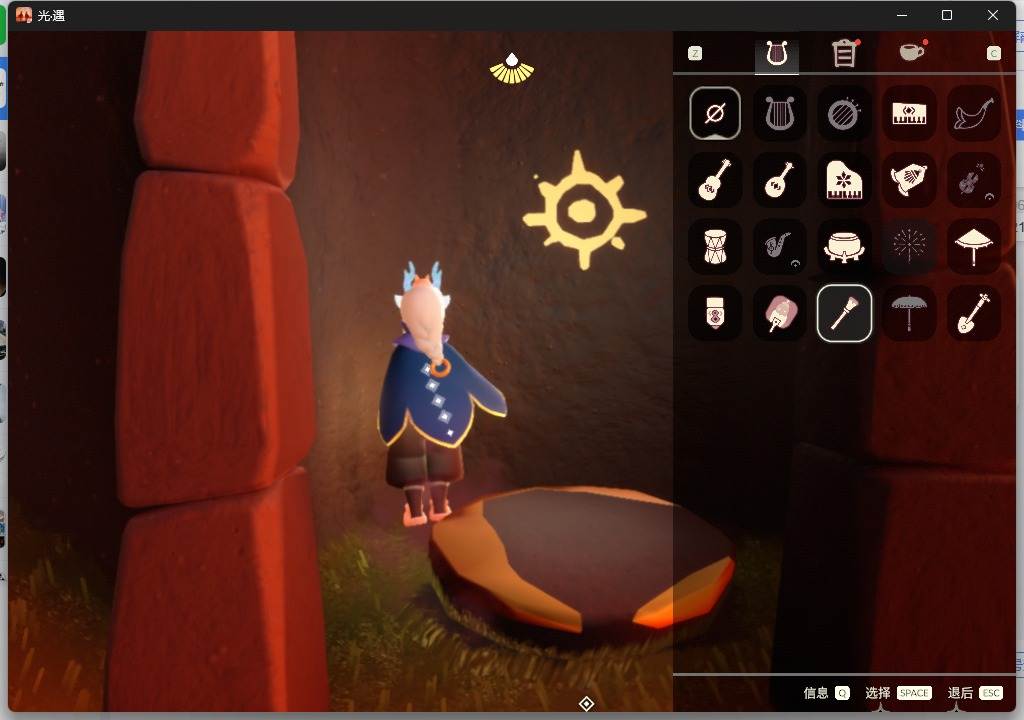Screen dimensions: 1024x720
Task: Choose the pink hand fan item
Action: pos(779,313)
